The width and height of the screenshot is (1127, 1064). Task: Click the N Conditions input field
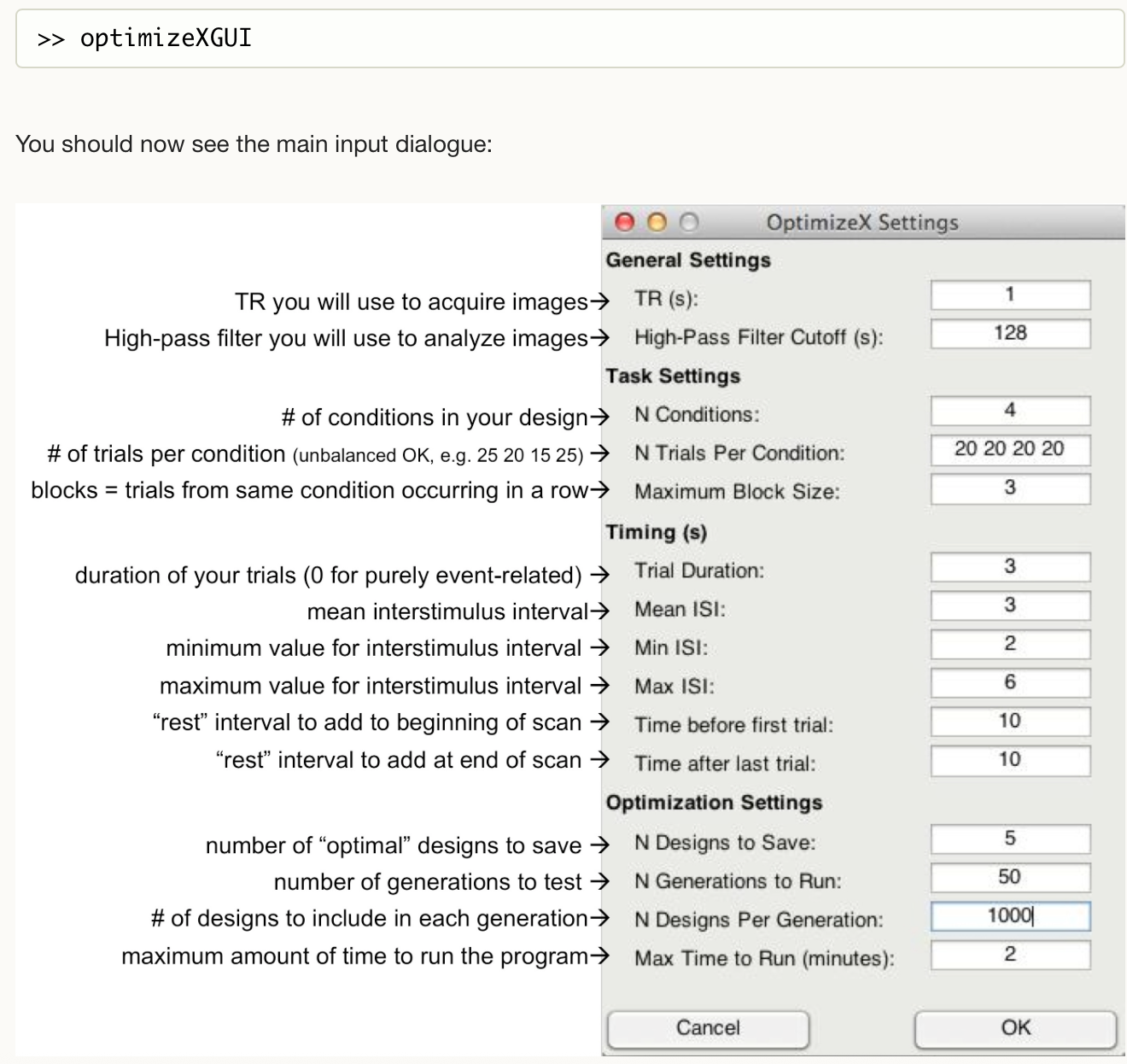[x=1010, y=411]
